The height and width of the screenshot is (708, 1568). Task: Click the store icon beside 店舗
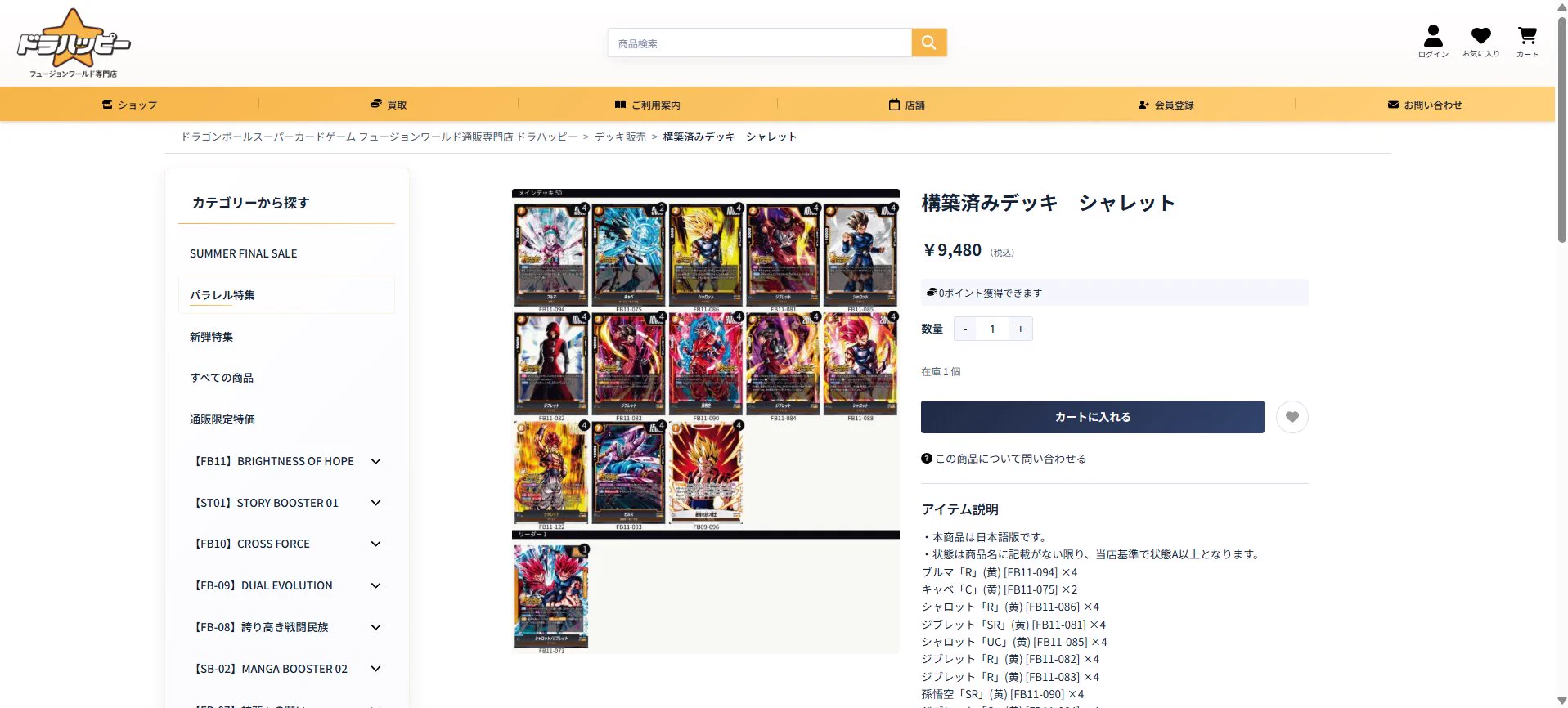[894, 104]
